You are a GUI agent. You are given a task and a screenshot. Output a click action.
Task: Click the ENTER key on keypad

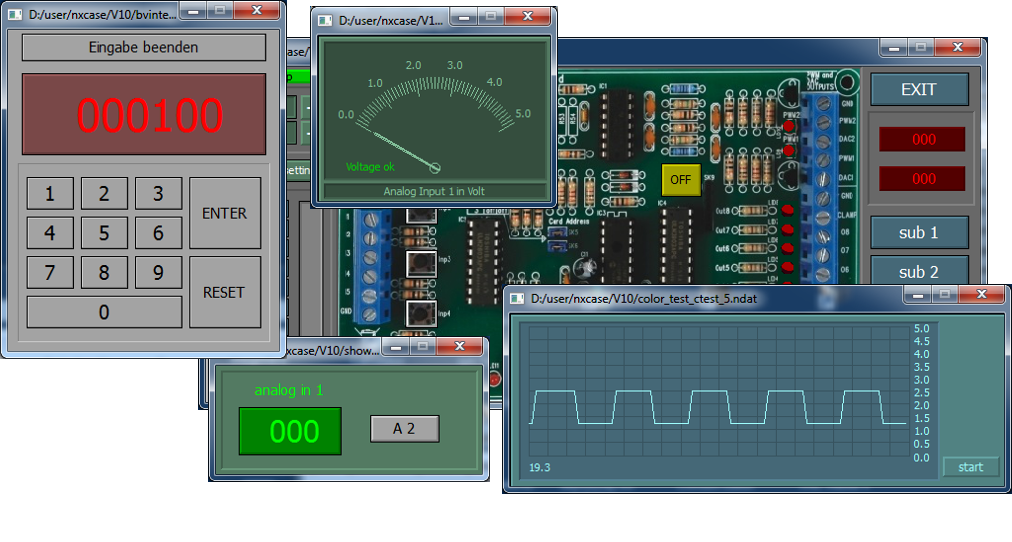[x=224, y=213]
